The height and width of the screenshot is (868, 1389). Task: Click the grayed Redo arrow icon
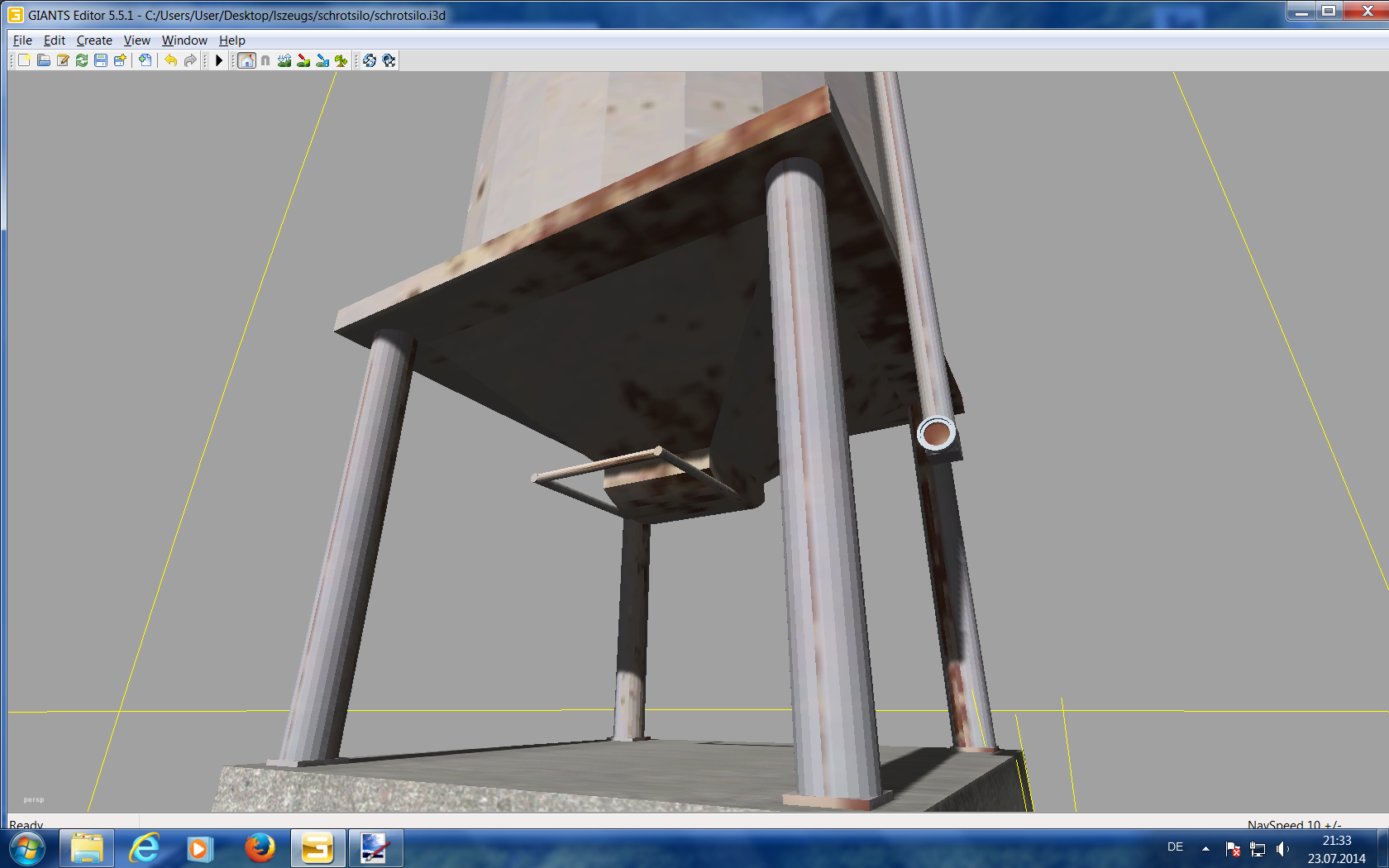tap(190, 60)
